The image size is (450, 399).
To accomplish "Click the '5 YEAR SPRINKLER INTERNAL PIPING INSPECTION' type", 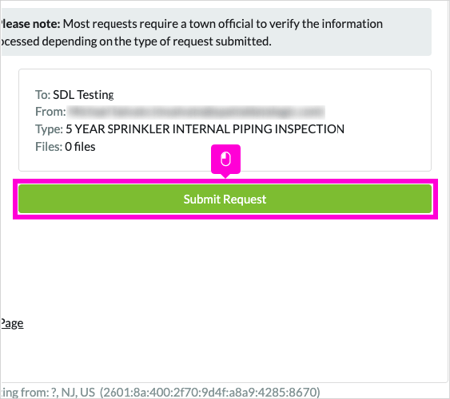I will pos(205,129).
